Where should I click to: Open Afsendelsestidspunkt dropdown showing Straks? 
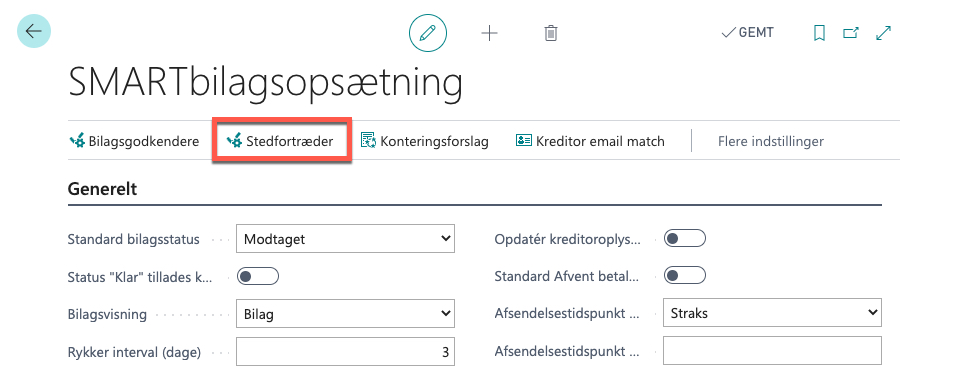click(x=772, y=313)
